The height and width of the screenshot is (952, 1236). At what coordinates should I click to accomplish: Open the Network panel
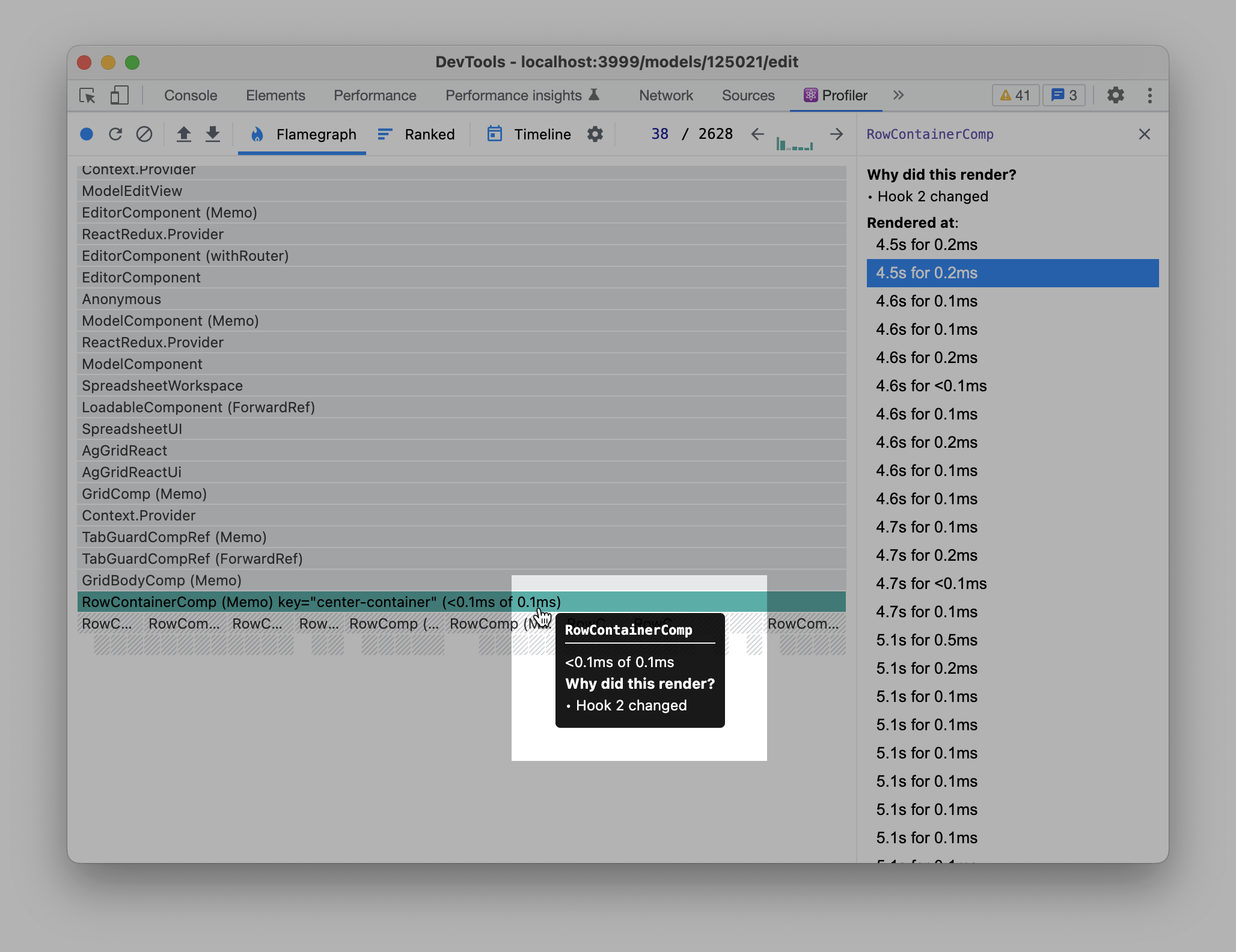(665, 95)
